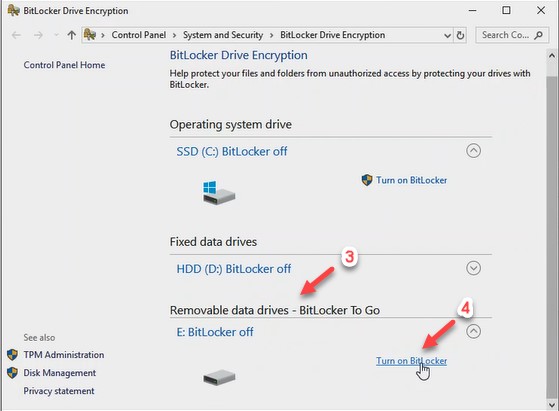Turn on BitLocker for SSD (C:)
Viewport: 559px width, 411px height.
point(411,180)
